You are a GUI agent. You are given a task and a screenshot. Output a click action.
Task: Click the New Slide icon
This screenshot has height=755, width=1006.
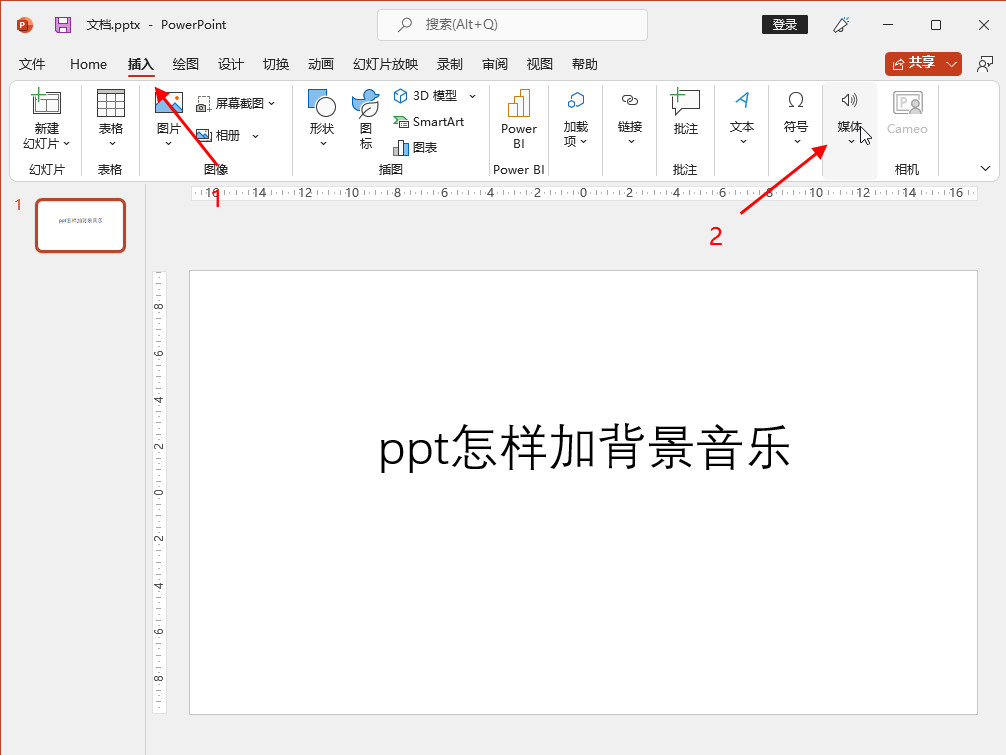(46, 104)
